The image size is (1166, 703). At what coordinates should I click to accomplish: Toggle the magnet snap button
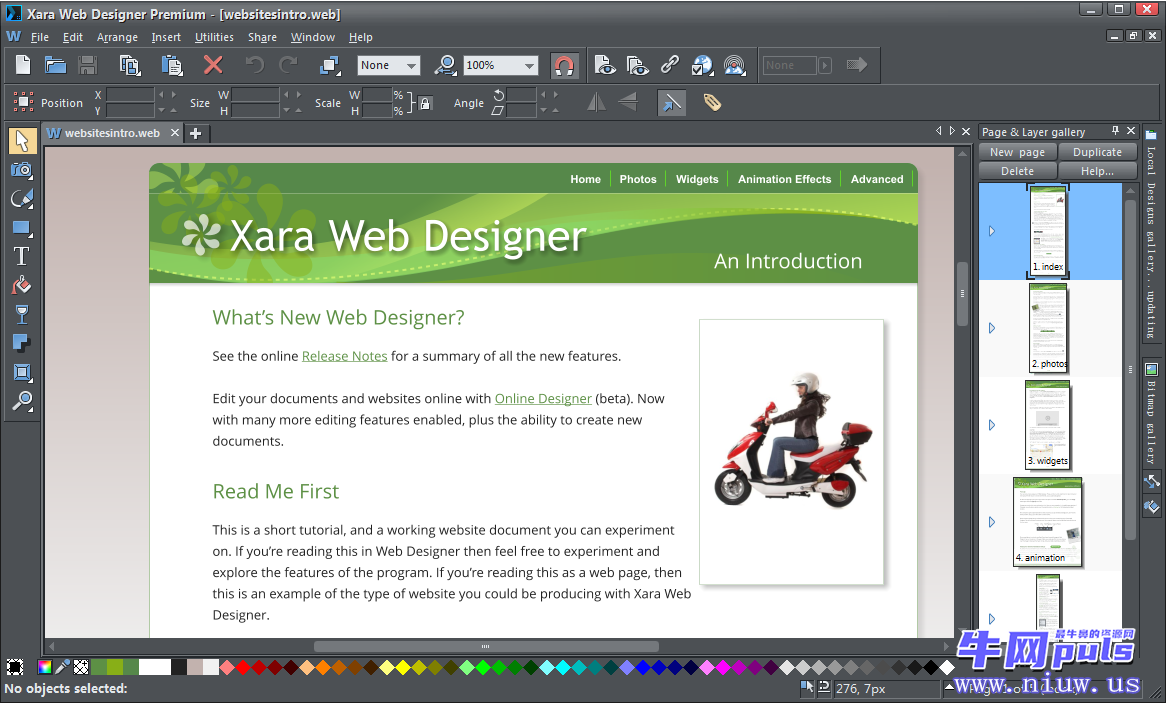(564, 65)
